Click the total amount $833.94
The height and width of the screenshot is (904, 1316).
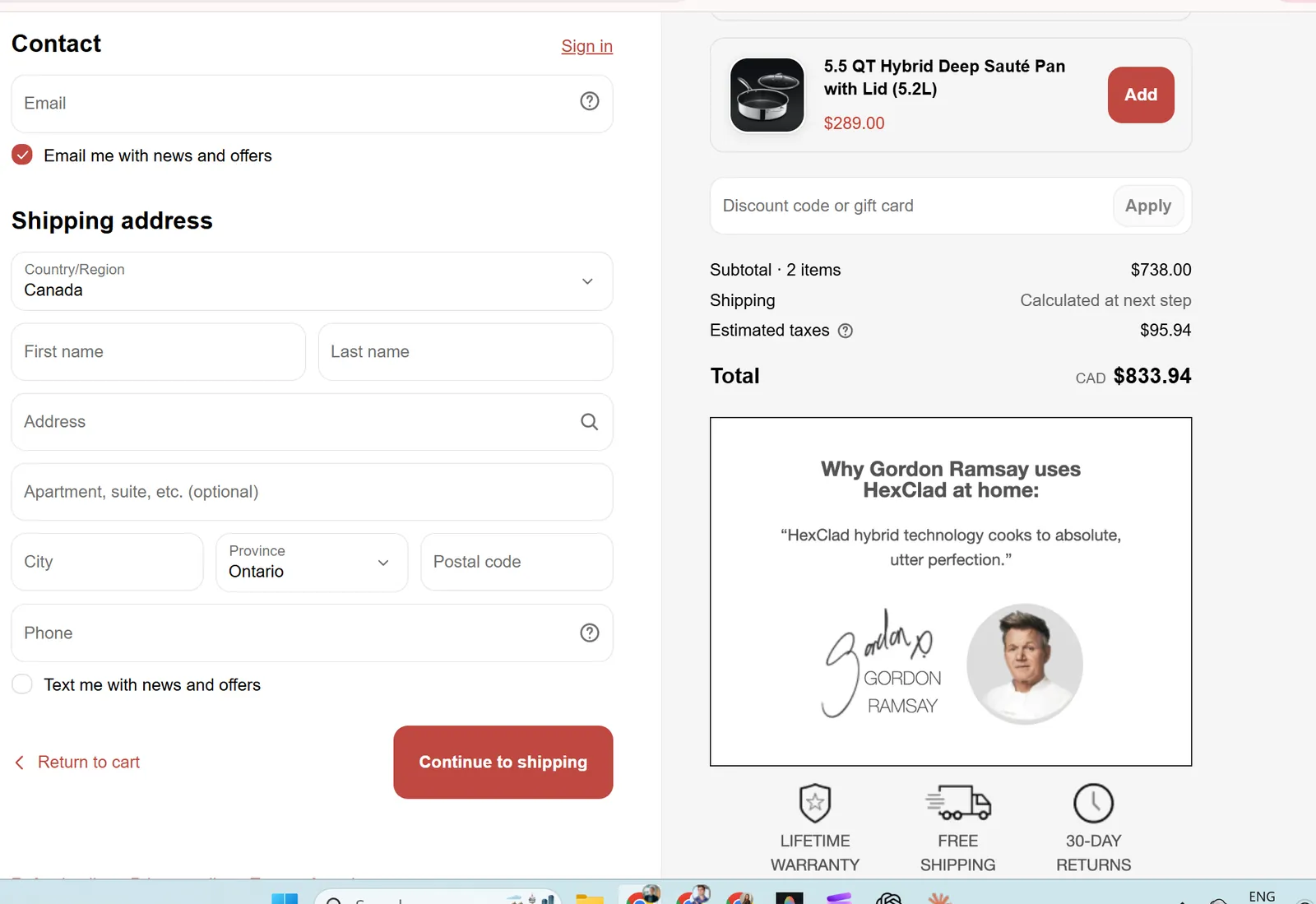point(1152,376)
